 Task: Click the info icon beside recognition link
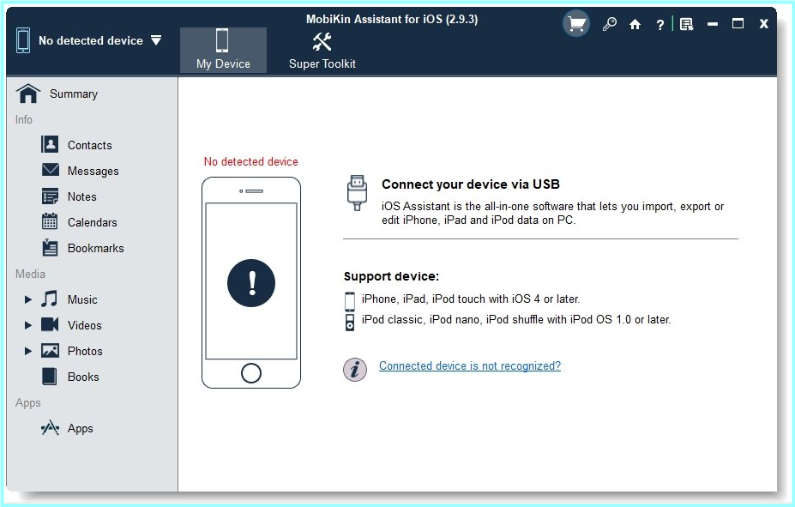[355, 369]
